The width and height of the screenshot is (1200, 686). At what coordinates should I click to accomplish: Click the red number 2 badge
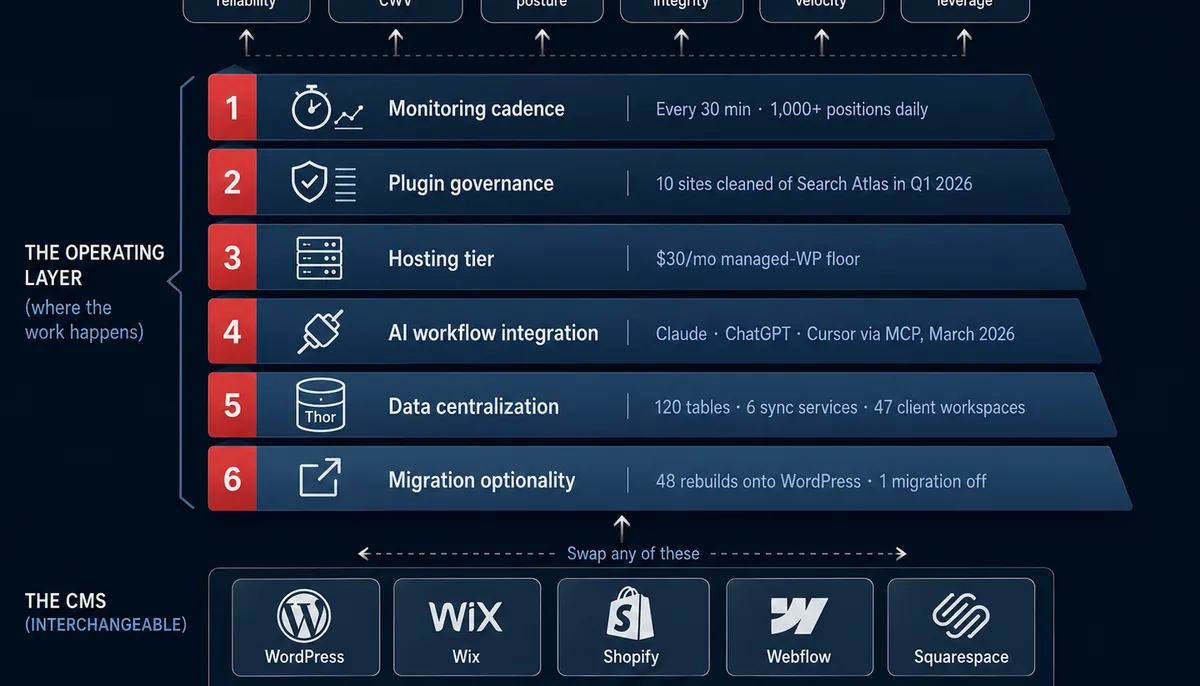(232, 182)
